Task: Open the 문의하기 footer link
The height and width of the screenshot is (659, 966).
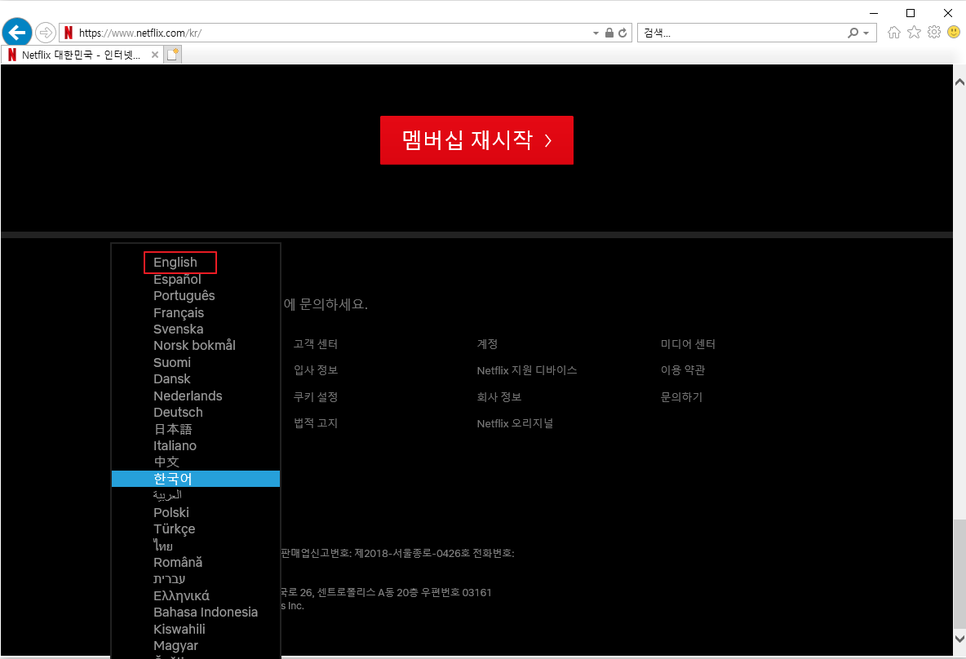Action: pos(681,397)
